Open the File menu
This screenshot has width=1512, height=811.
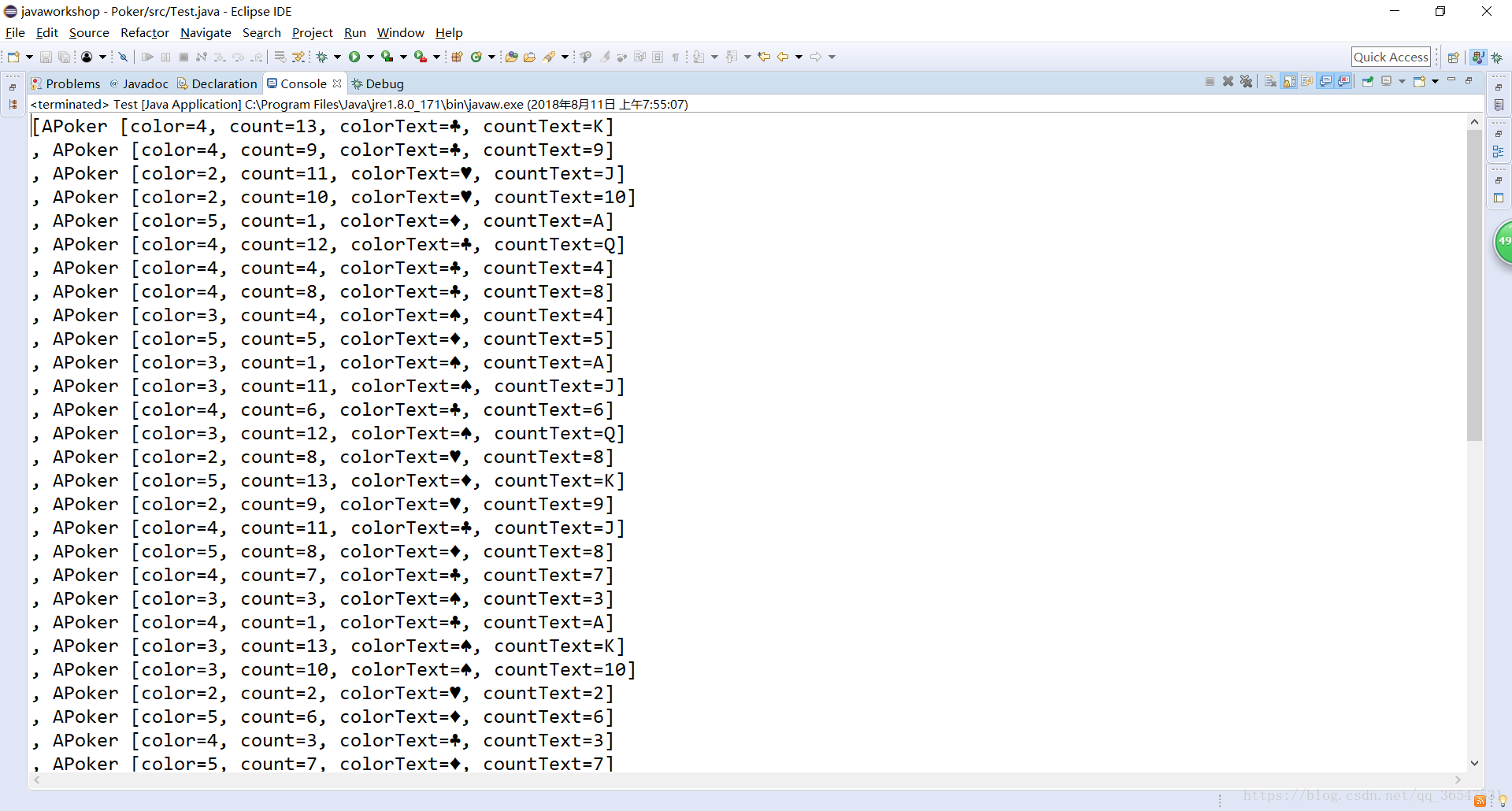click(x=15, y=33)
